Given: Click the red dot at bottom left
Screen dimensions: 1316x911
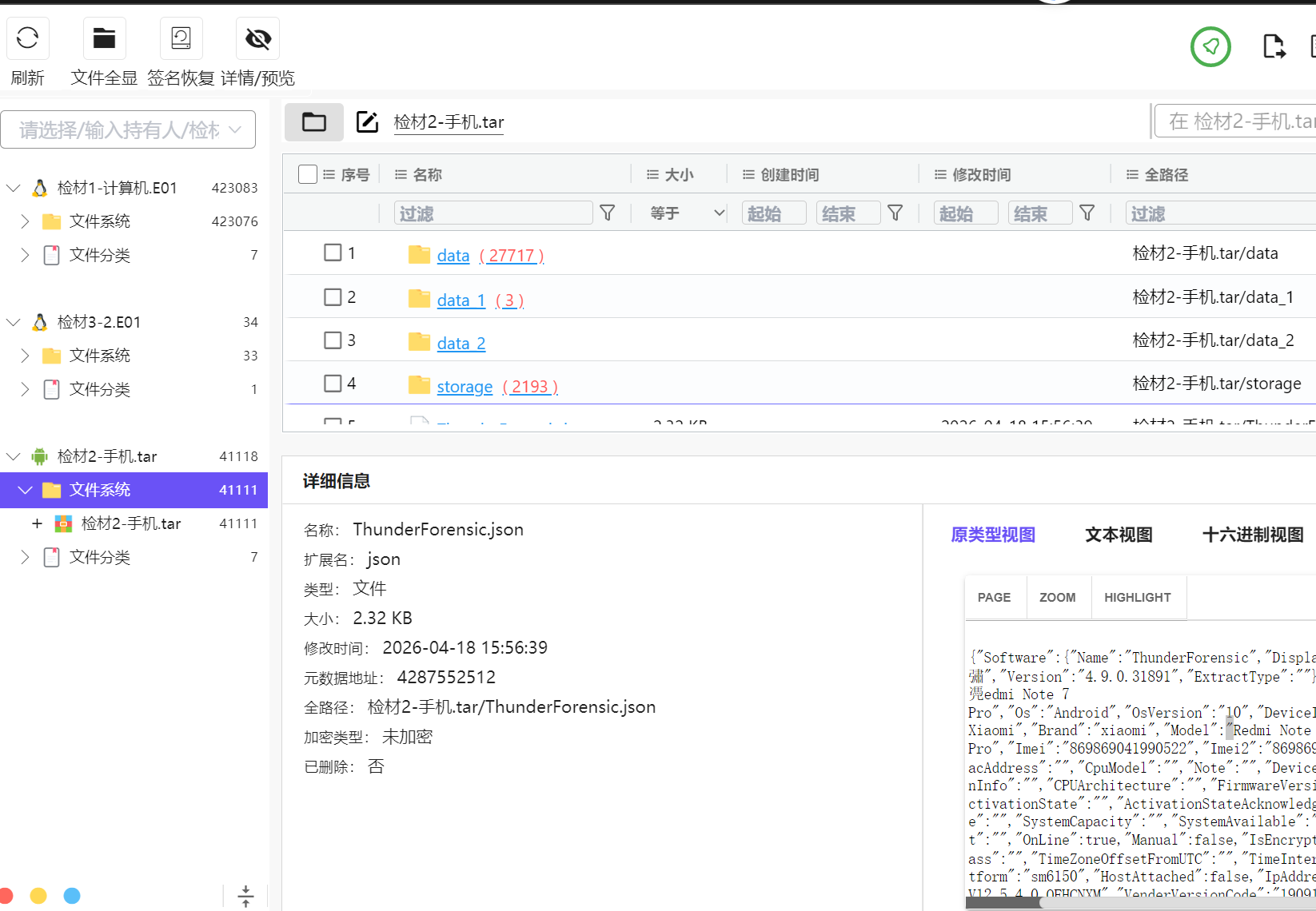Looking at the screenshot, I should [x=5, y=896].
